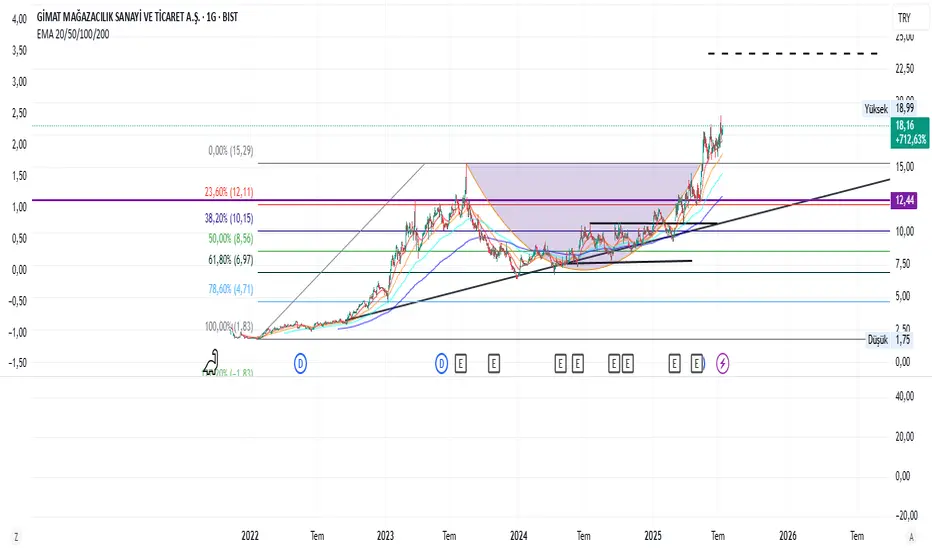Open the last E earnings marker before Tem 2025
932x550 pixels.
697,363
